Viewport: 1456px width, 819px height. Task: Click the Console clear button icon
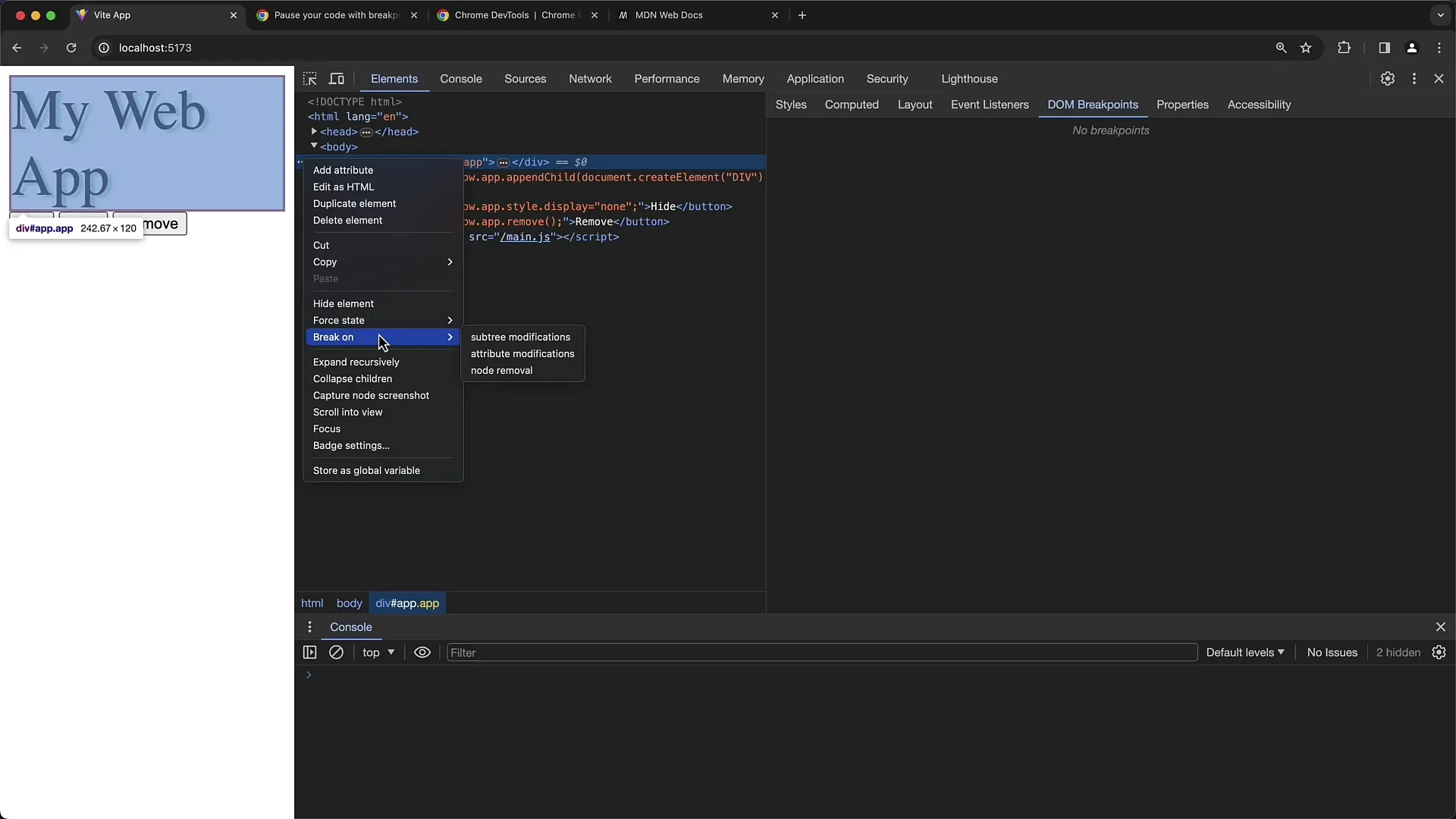336,652
